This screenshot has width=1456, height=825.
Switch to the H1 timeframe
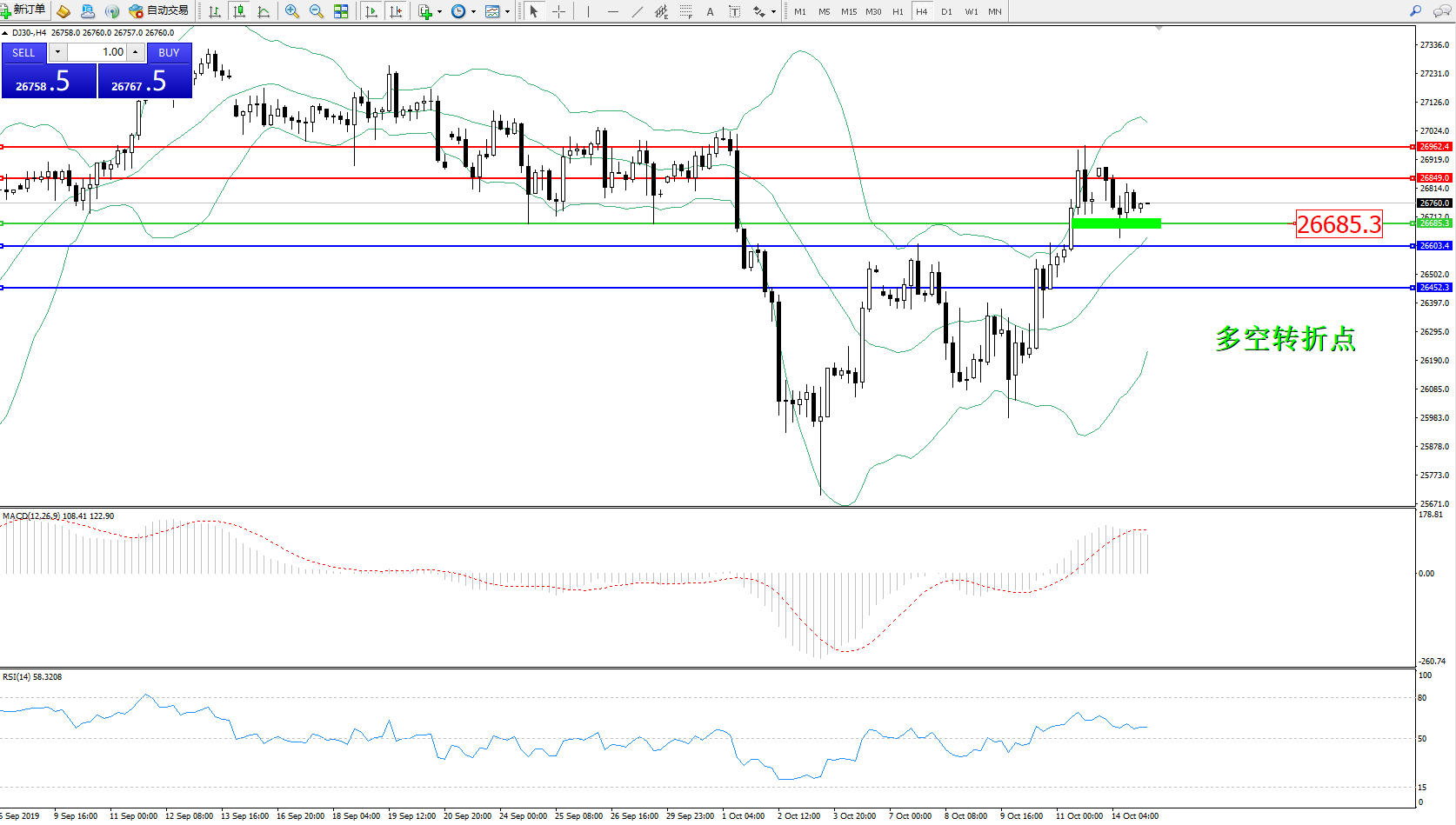(898, 11)
